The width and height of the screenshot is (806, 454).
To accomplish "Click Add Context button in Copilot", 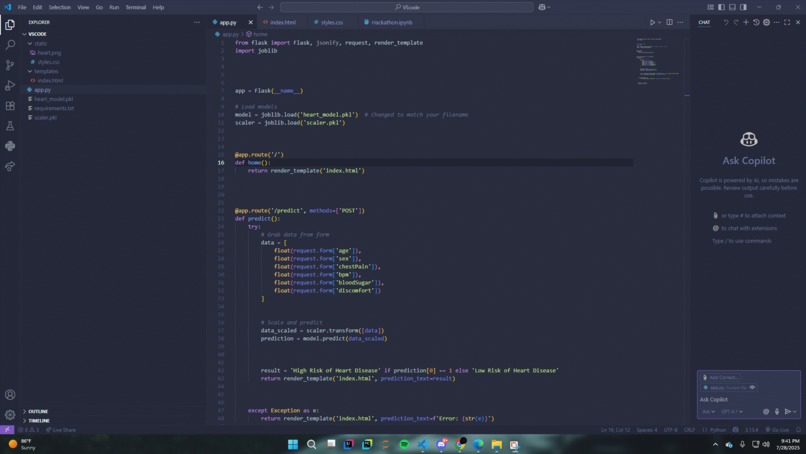I will 721,377.
